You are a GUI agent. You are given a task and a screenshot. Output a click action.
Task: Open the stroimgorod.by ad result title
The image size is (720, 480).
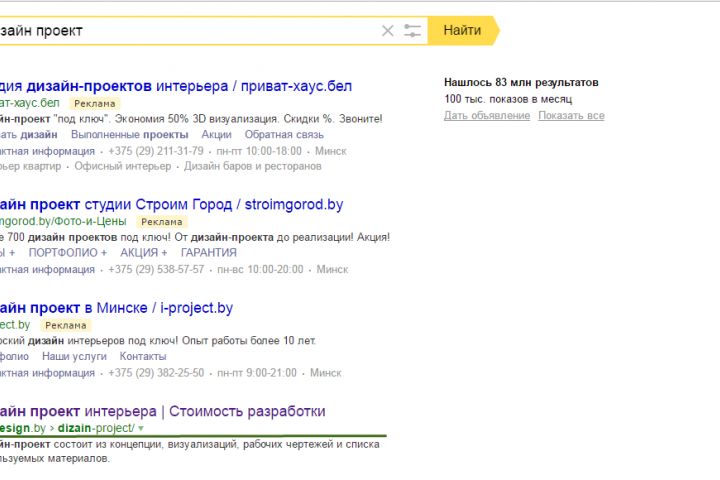click(x=171, y=204)
